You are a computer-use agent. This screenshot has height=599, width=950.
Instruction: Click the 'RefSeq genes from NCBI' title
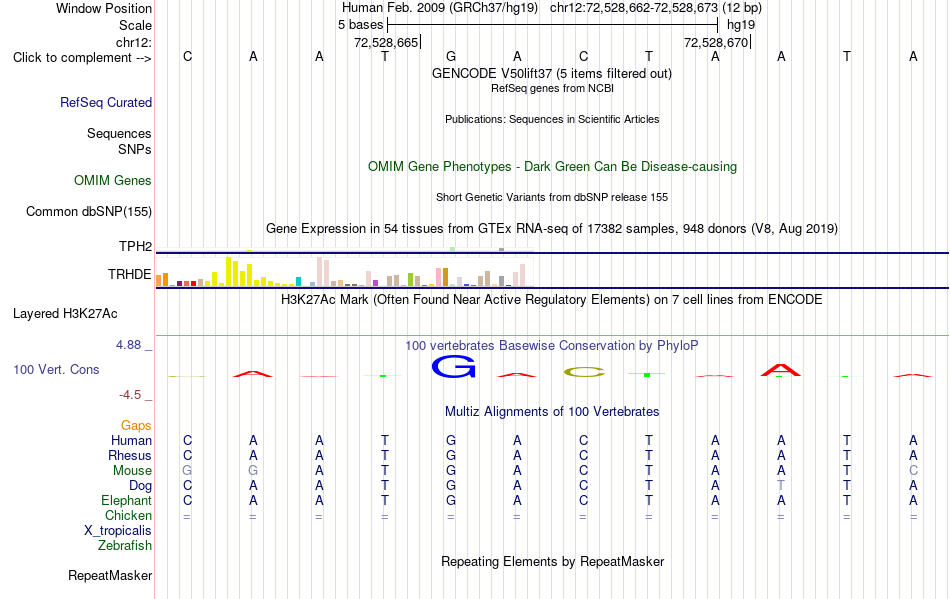pos(552,88)
